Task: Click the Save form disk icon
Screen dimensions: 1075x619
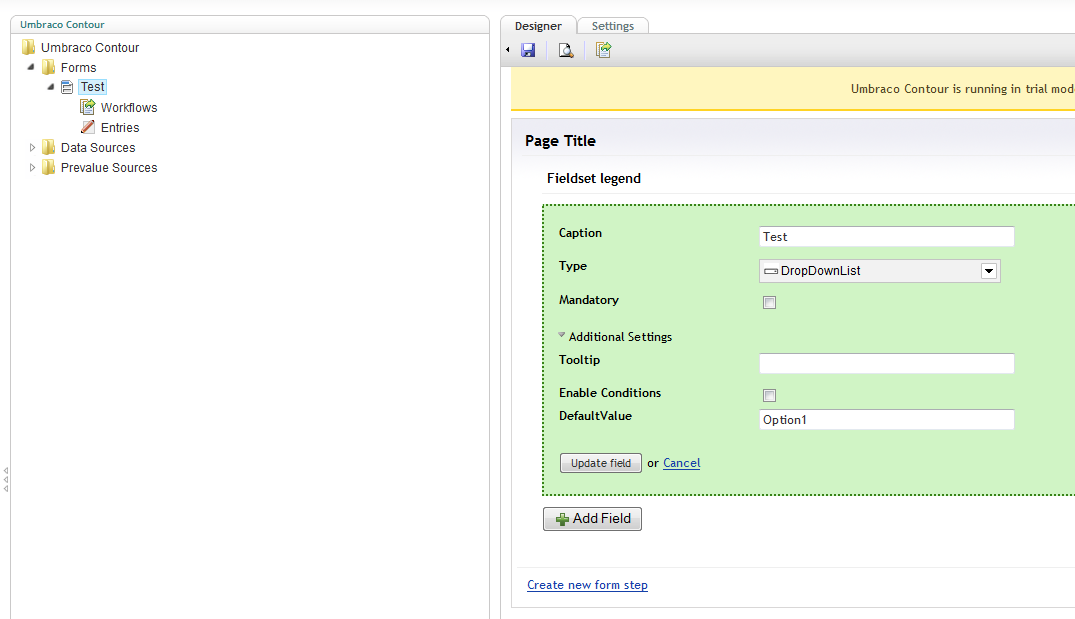Action: point(528,50)
